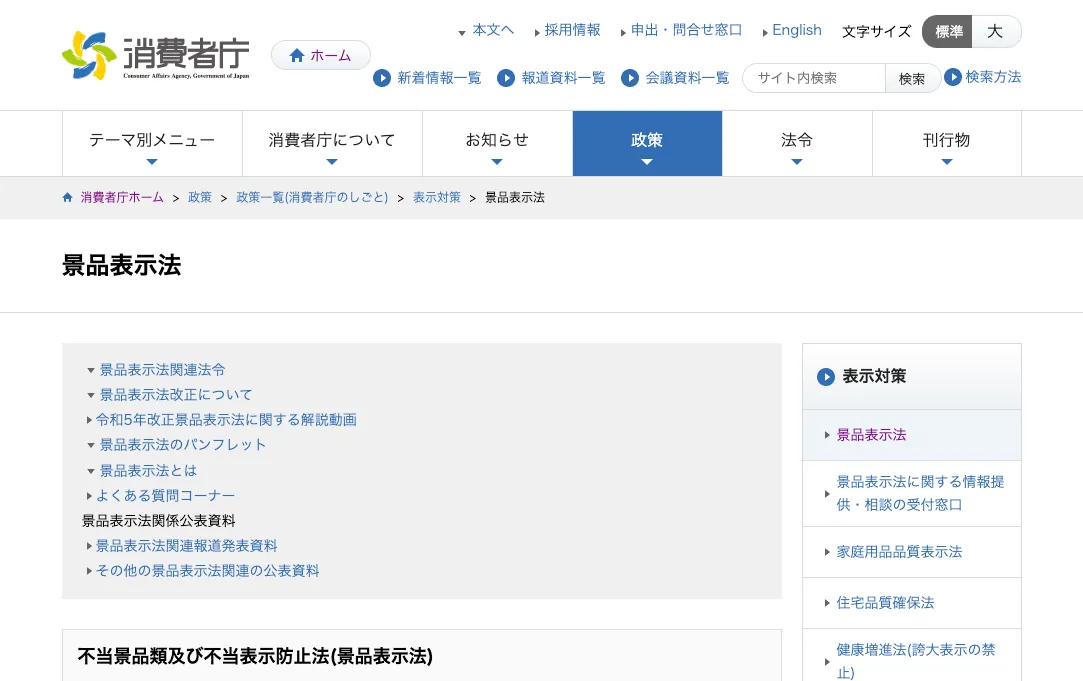Open 会議資料一覧 link
Image resolution: width=1083 pixels, height=681 pixels.
point(687,78)
